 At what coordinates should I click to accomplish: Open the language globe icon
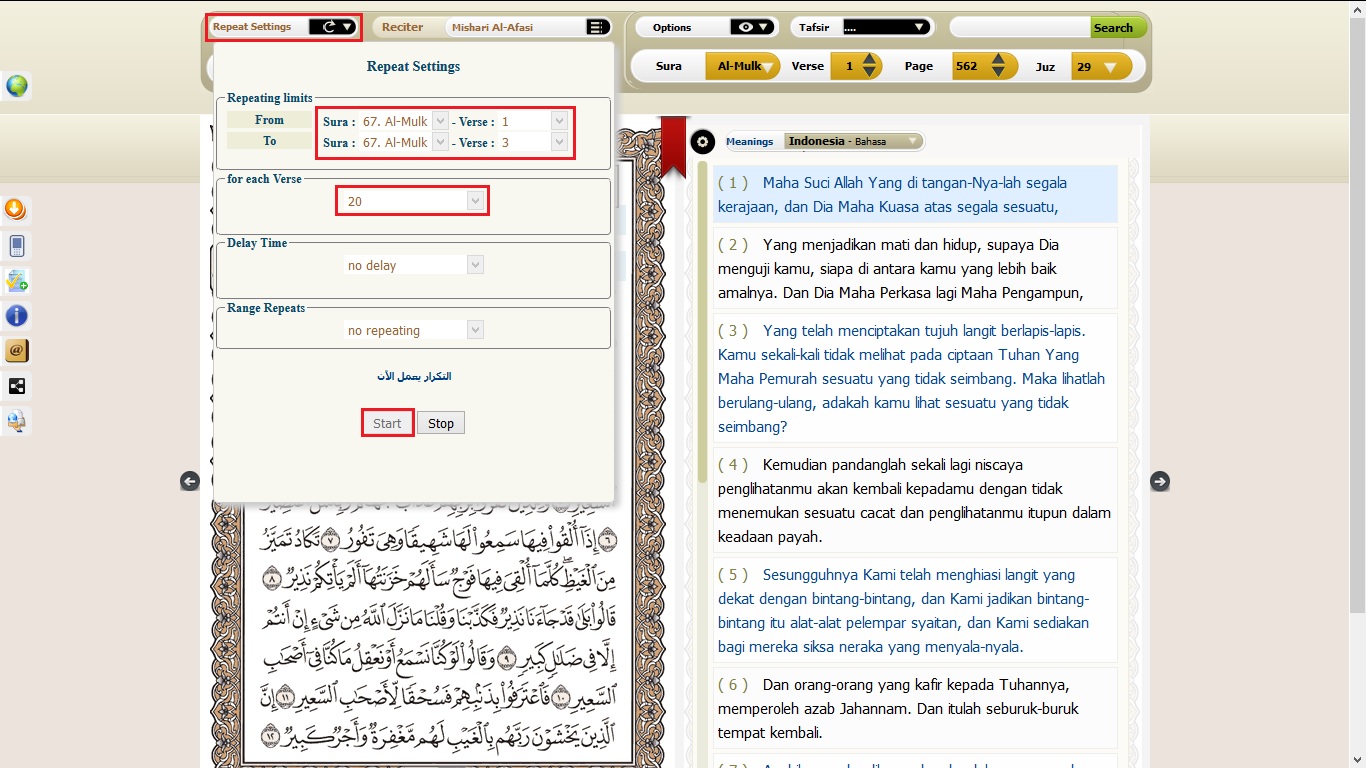click(x=16, y=86)
